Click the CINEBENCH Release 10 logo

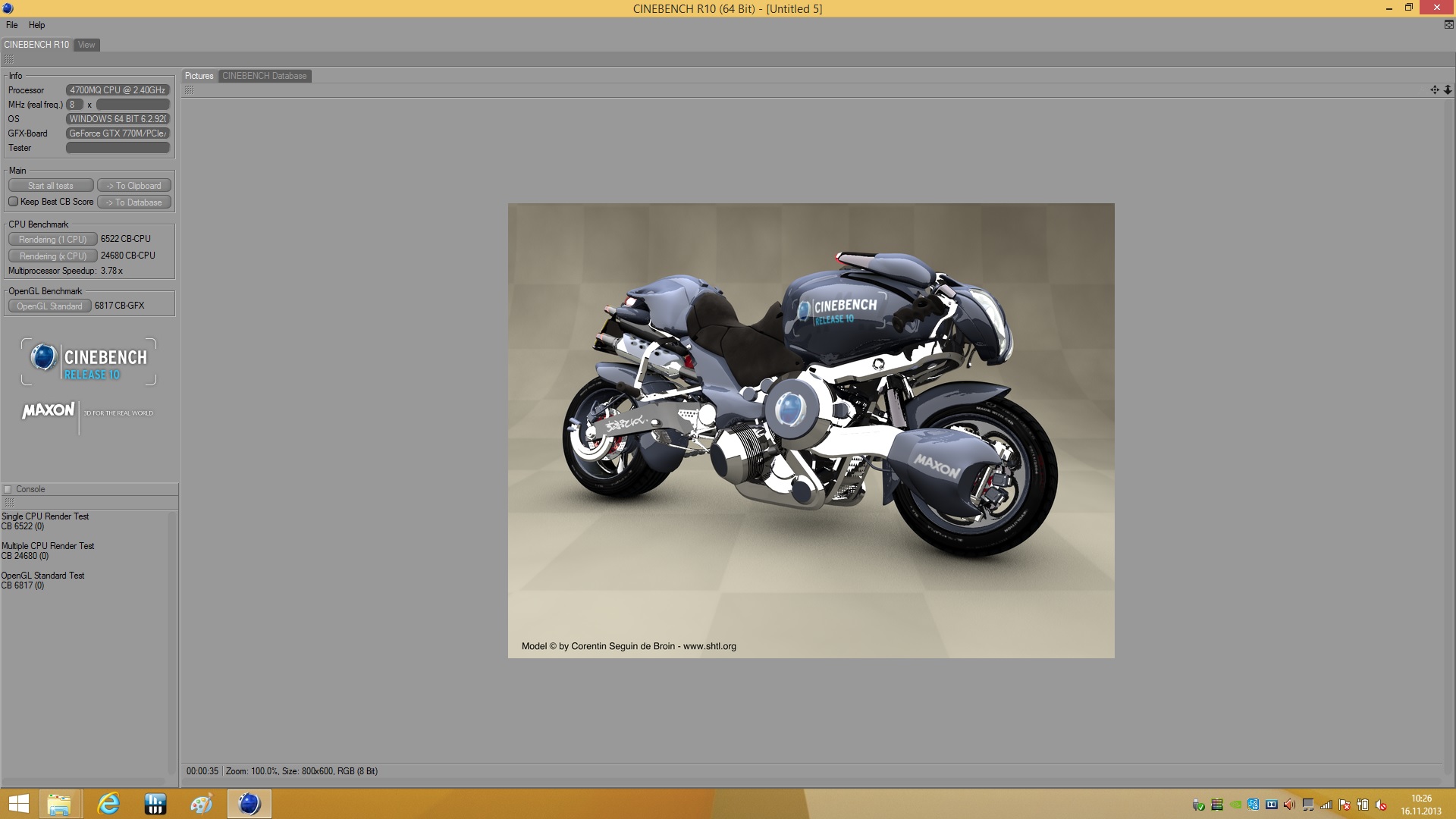click(89, 362)
